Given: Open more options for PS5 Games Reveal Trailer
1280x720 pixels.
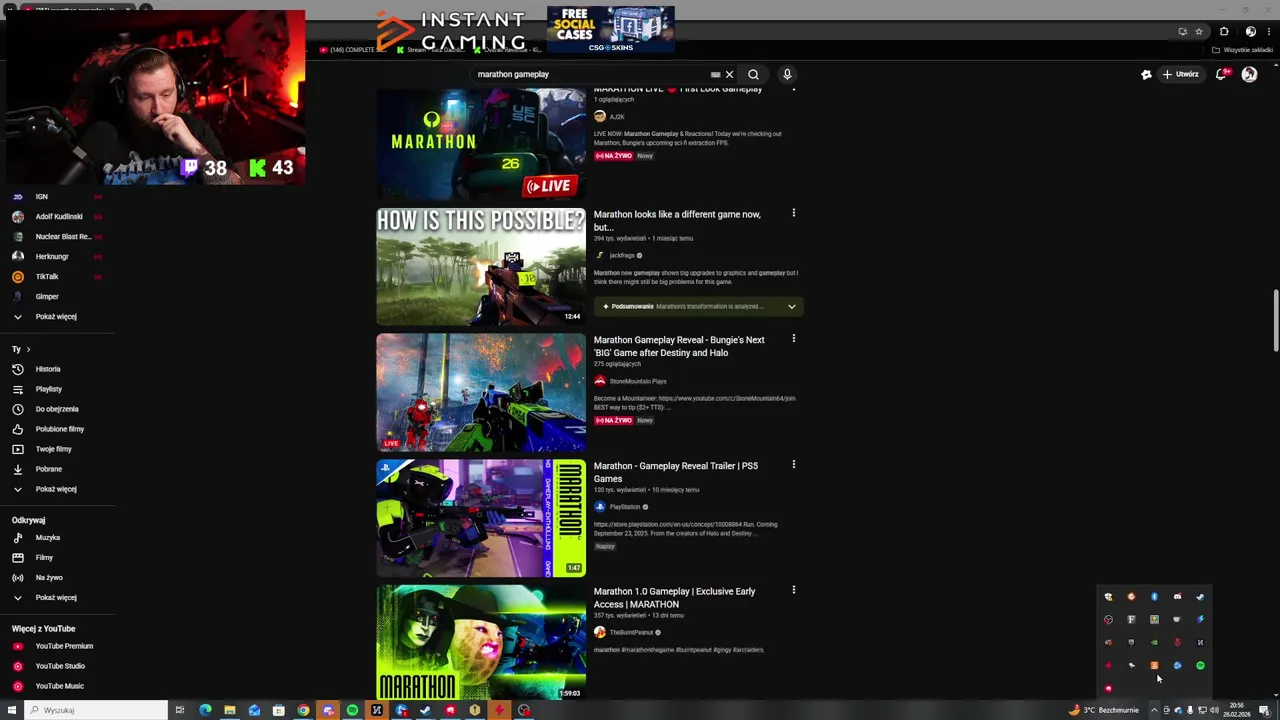Looking at the screenshot, I should (794, 464).
